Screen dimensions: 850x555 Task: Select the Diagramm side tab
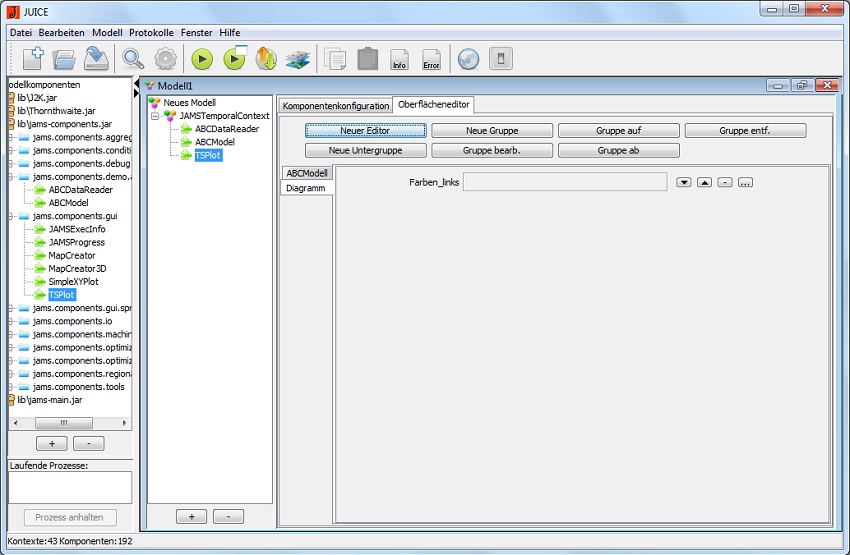(305, 188)
